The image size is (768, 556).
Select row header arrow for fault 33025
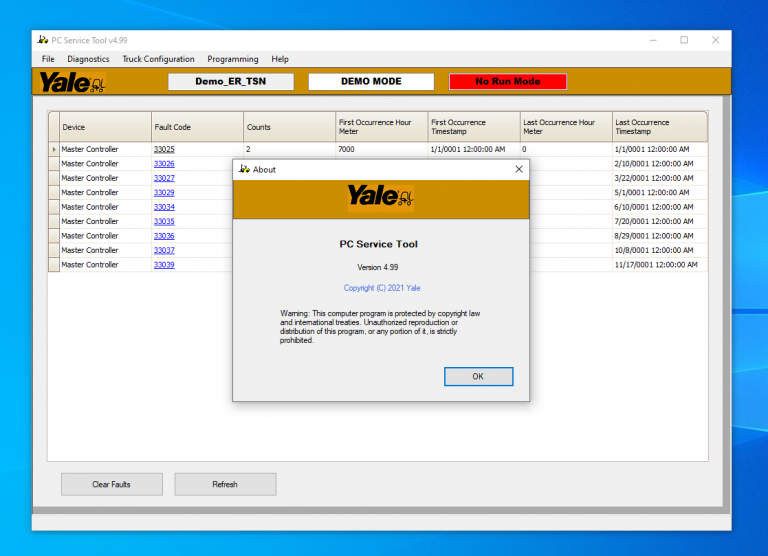click(x=54, y=149)
